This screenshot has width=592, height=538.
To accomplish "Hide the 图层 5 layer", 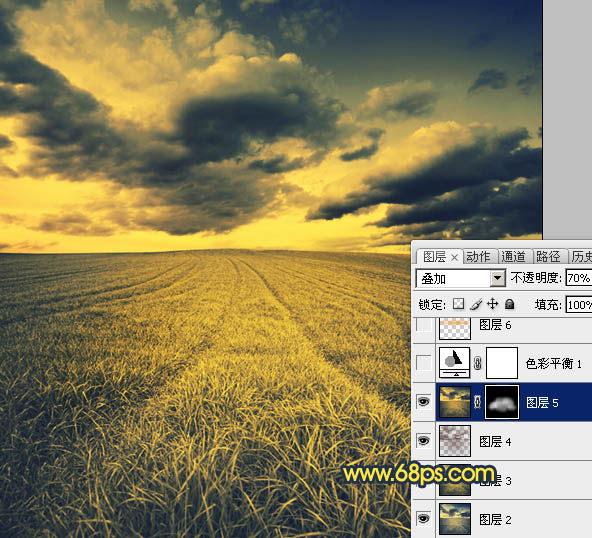I will 424,402.
